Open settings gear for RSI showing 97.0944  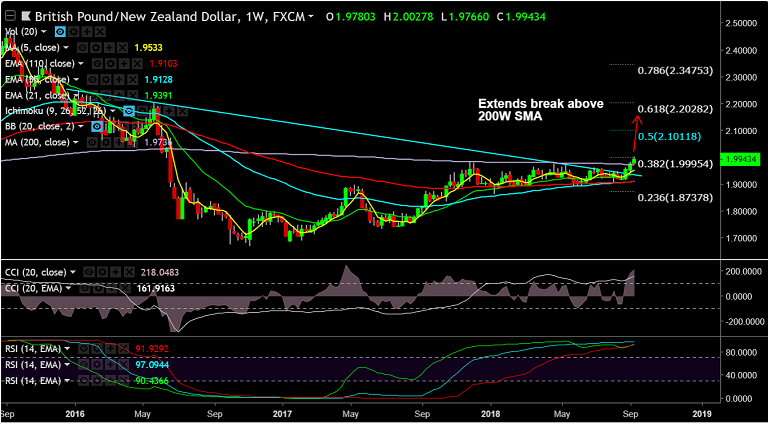[x=97, y=365]
